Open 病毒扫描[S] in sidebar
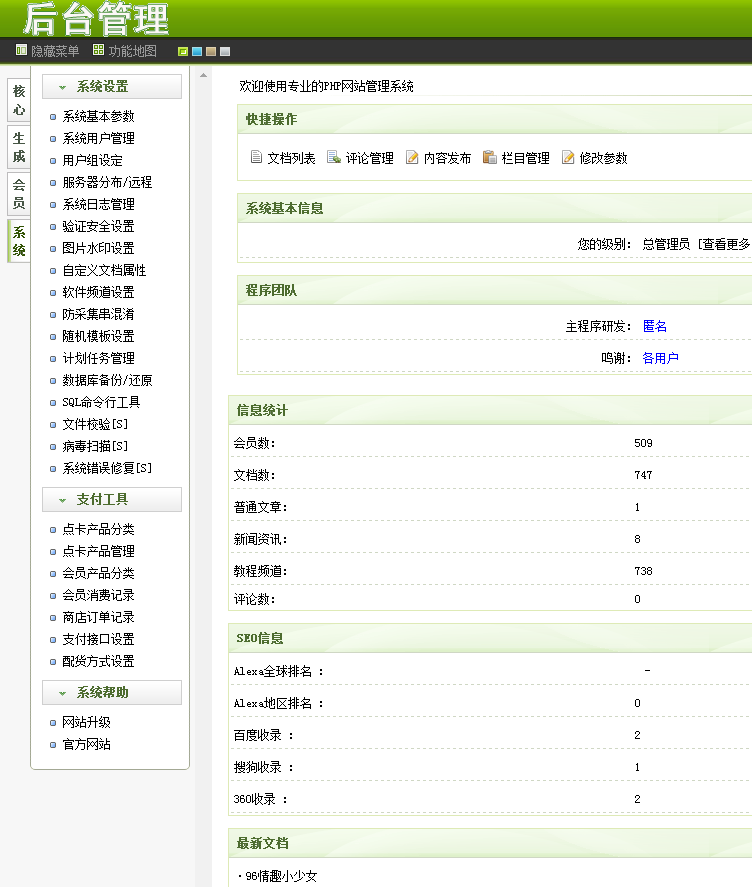 click(95, 446)
